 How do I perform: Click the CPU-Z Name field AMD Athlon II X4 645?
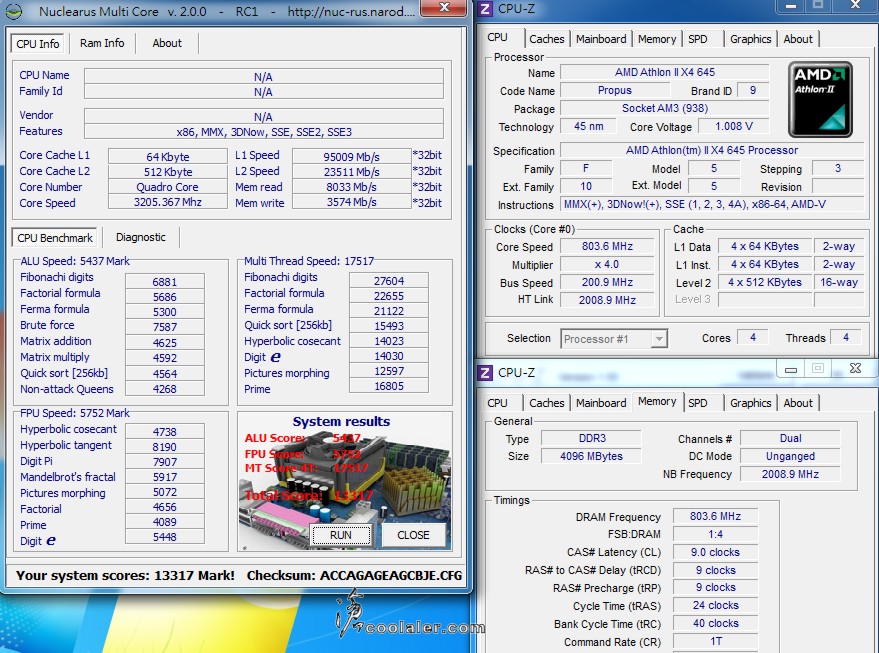pos(664,72)
